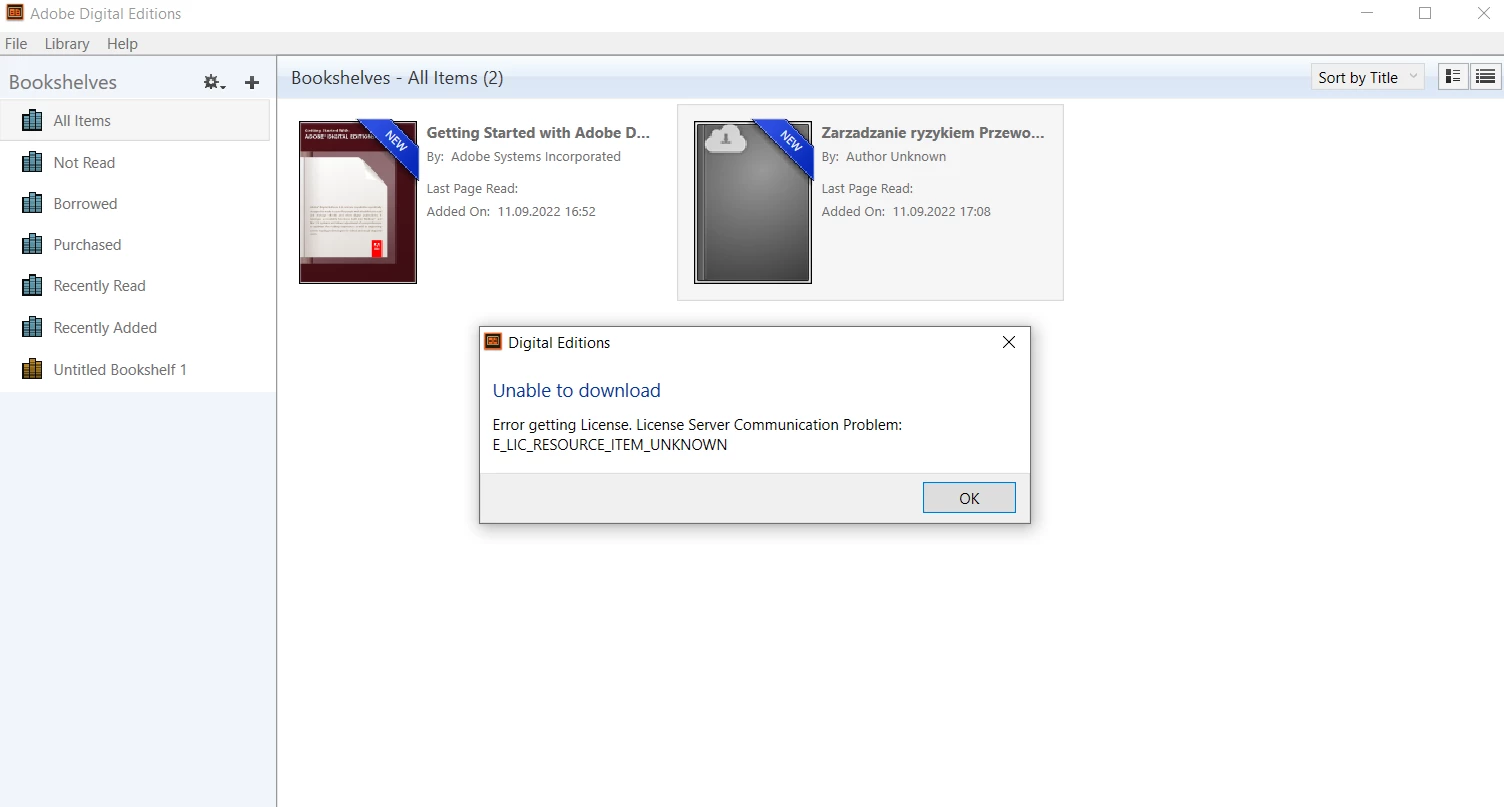Click the Zarzadzanie ryzykiem Przewo... title

coord(933,132)
